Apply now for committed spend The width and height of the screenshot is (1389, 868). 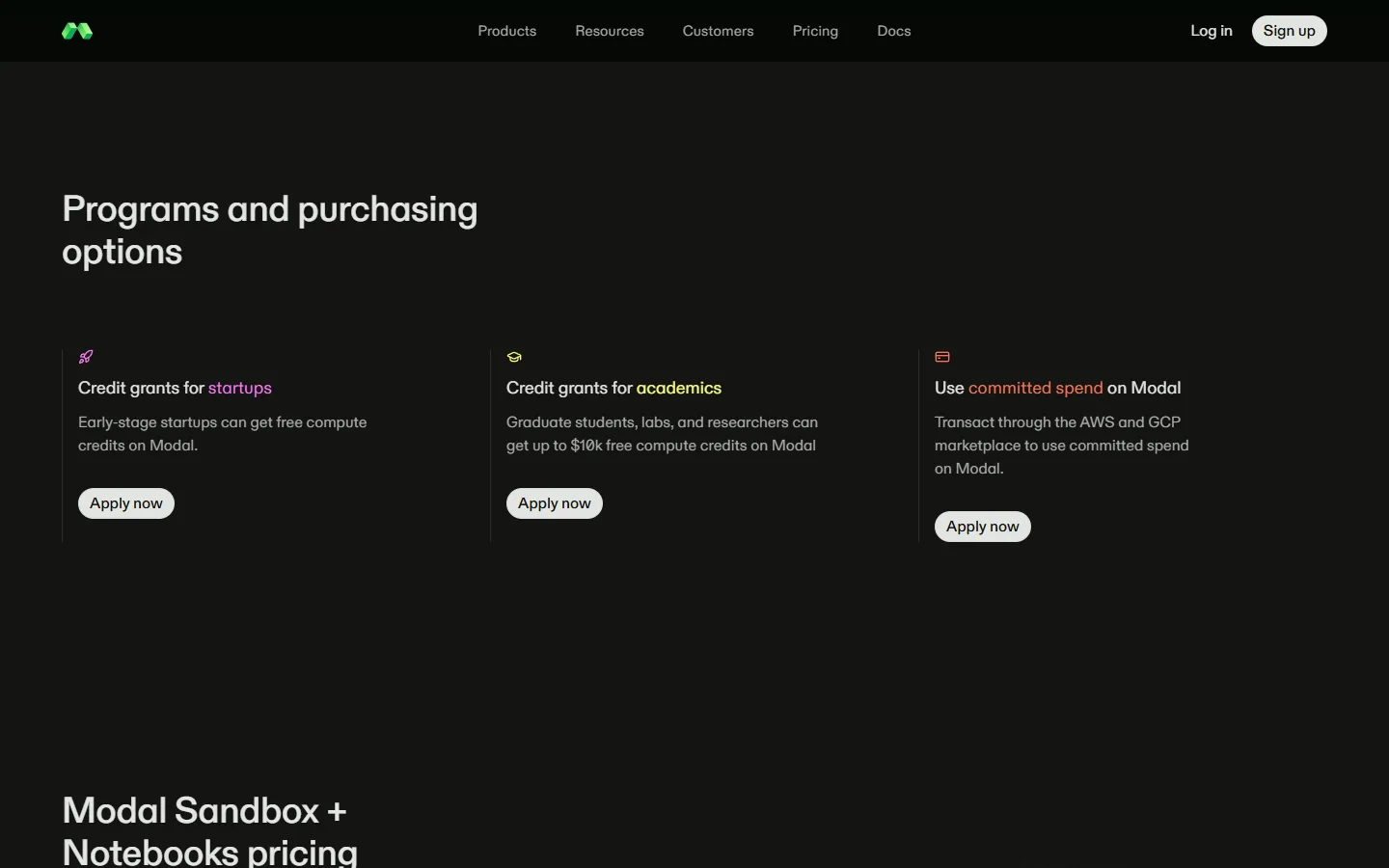coord(983,527)
